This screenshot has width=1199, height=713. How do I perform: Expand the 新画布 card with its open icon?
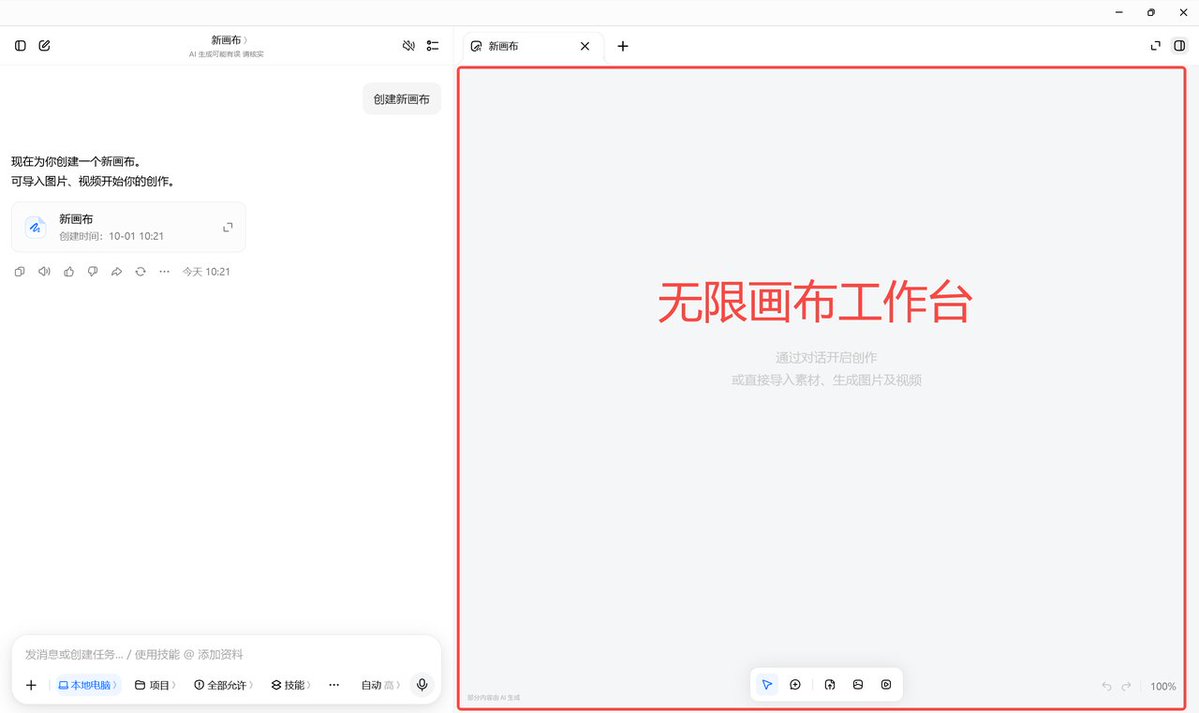click(228, 227)
